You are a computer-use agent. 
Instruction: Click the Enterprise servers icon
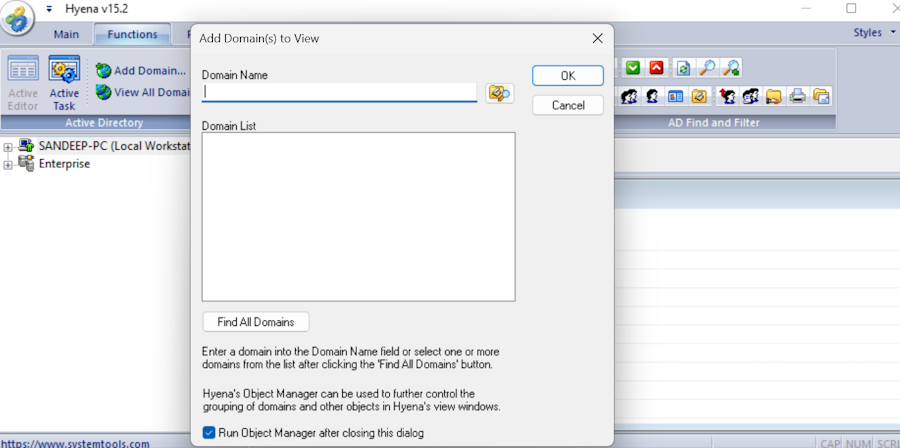pyautogui.click(x=26, y=163)
